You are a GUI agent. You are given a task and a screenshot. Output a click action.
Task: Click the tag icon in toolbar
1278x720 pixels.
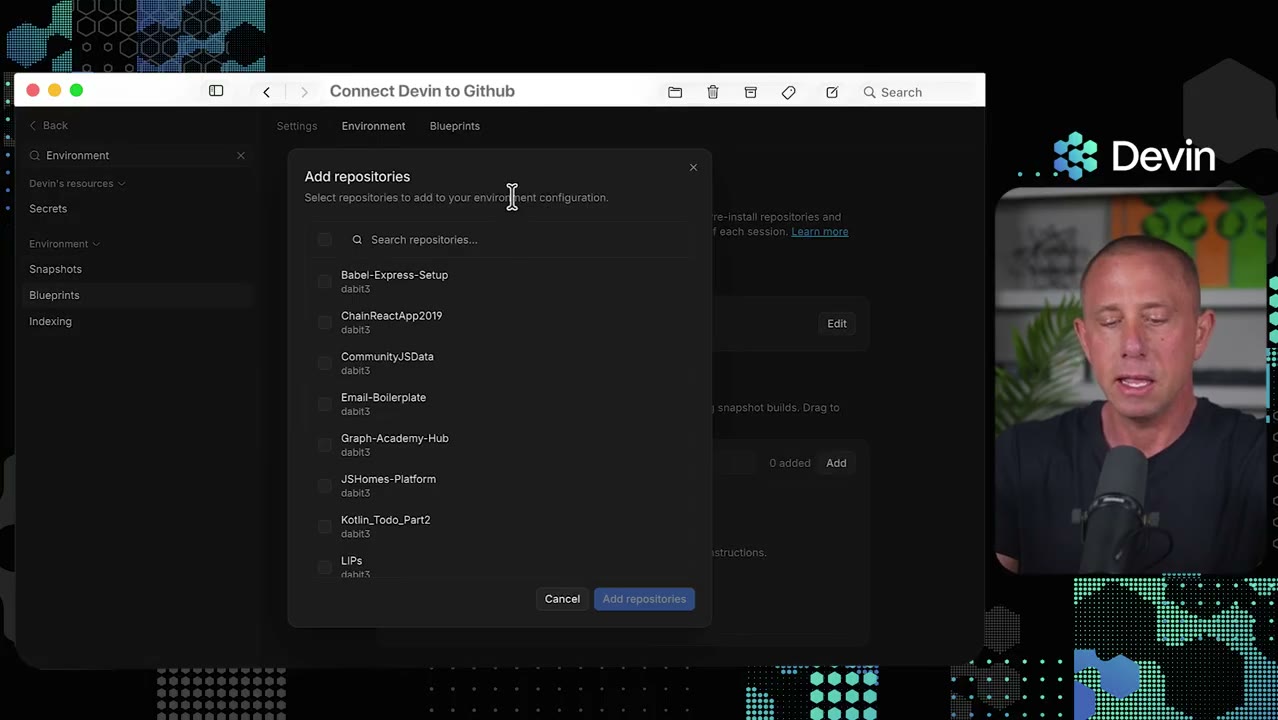pyautogui.click(x=789, y=92)
